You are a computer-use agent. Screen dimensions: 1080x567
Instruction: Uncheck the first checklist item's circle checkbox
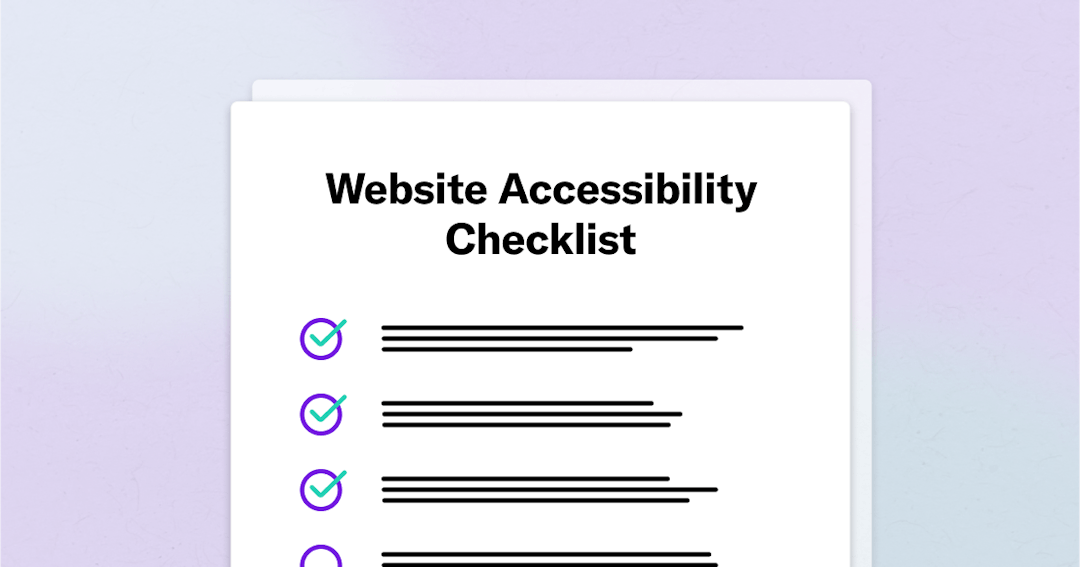click(321, 339)
